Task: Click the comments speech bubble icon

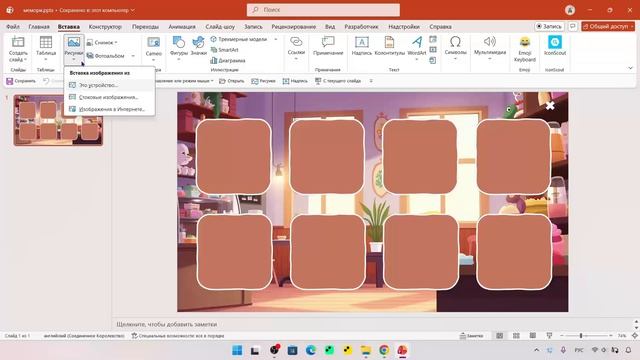Action: tap(573, 26)
